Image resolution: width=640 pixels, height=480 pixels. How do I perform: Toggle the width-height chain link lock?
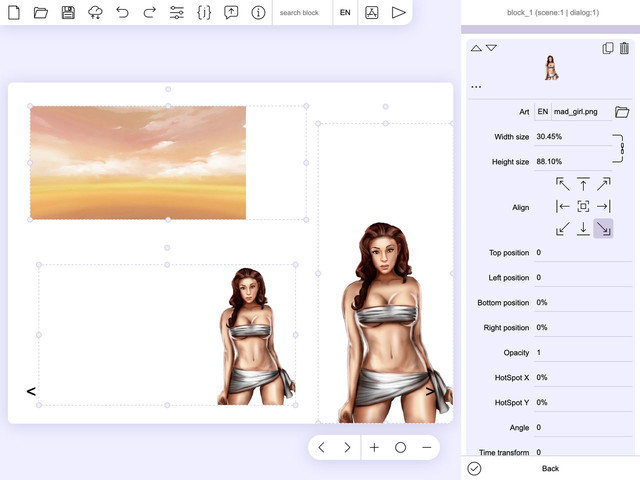click(x=620, y=149)
